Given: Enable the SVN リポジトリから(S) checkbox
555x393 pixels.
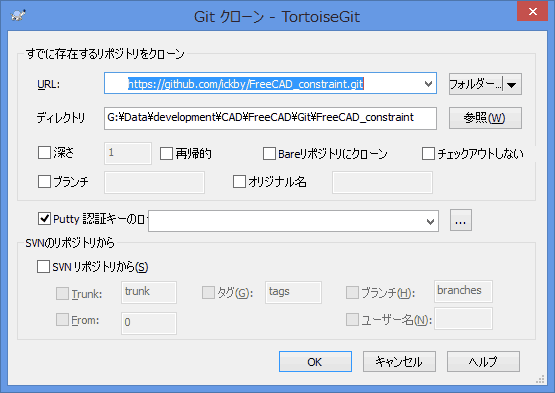Looking at the screenshot, I should pyautogui.click(x=43, y=267).
